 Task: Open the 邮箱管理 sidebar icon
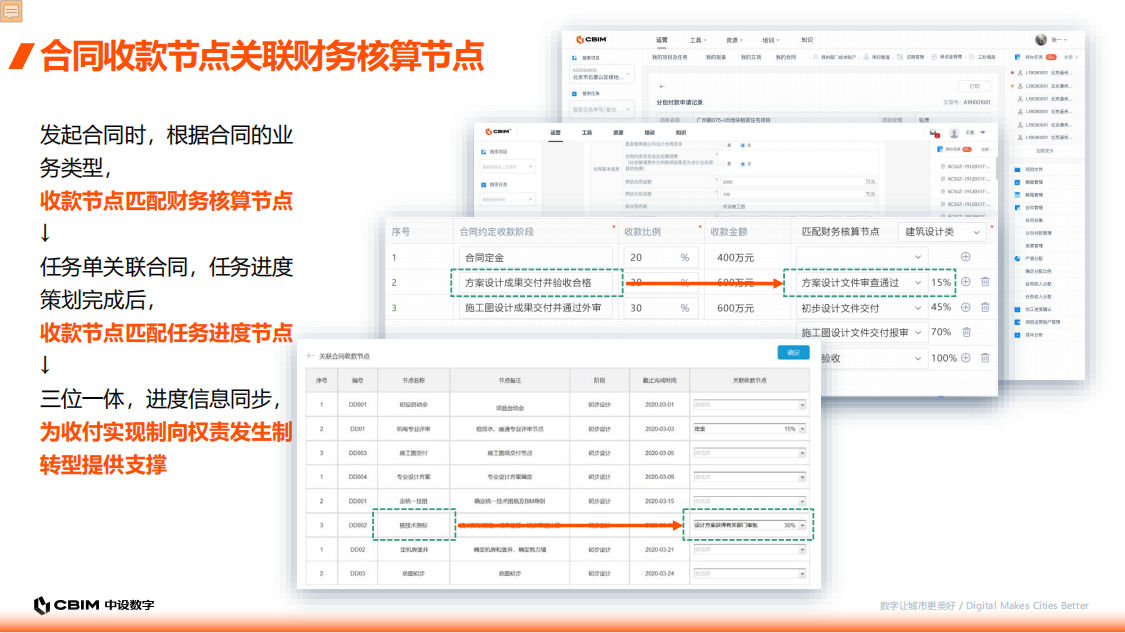1017,194
